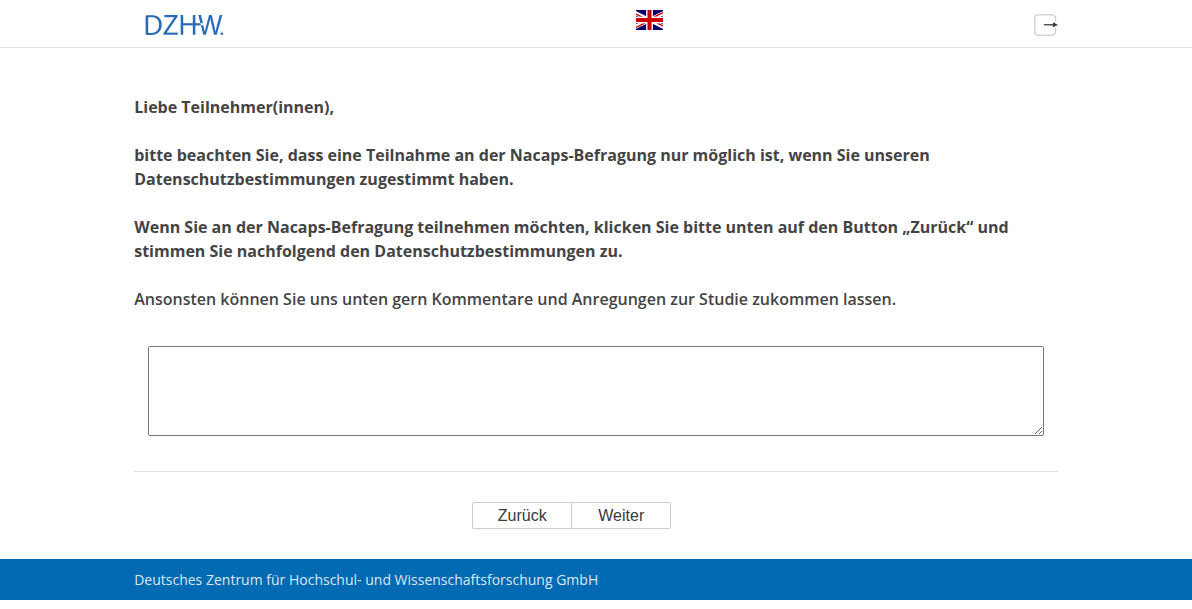Click the sentence starting "Ansonsten können Sie uns"
1192x609 pixels.
pyautogui.click(x=515, y=300)
